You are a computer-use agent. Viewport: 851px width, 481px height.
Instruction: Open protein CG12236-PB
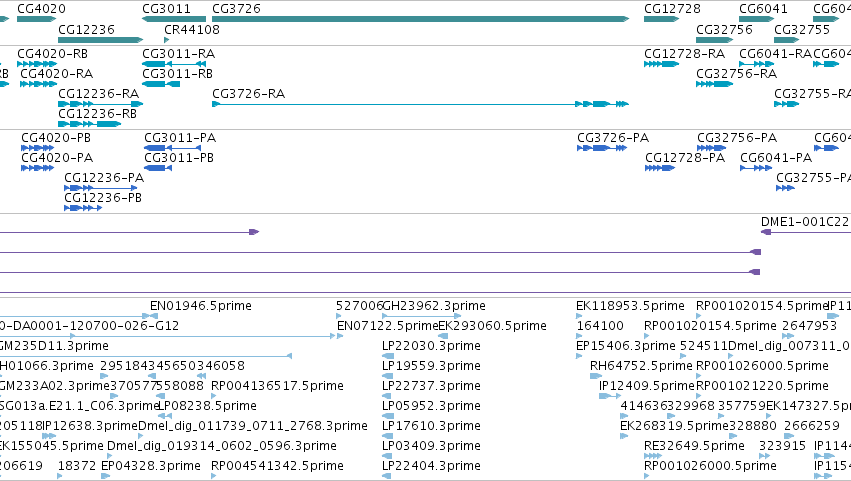(83, 208)
